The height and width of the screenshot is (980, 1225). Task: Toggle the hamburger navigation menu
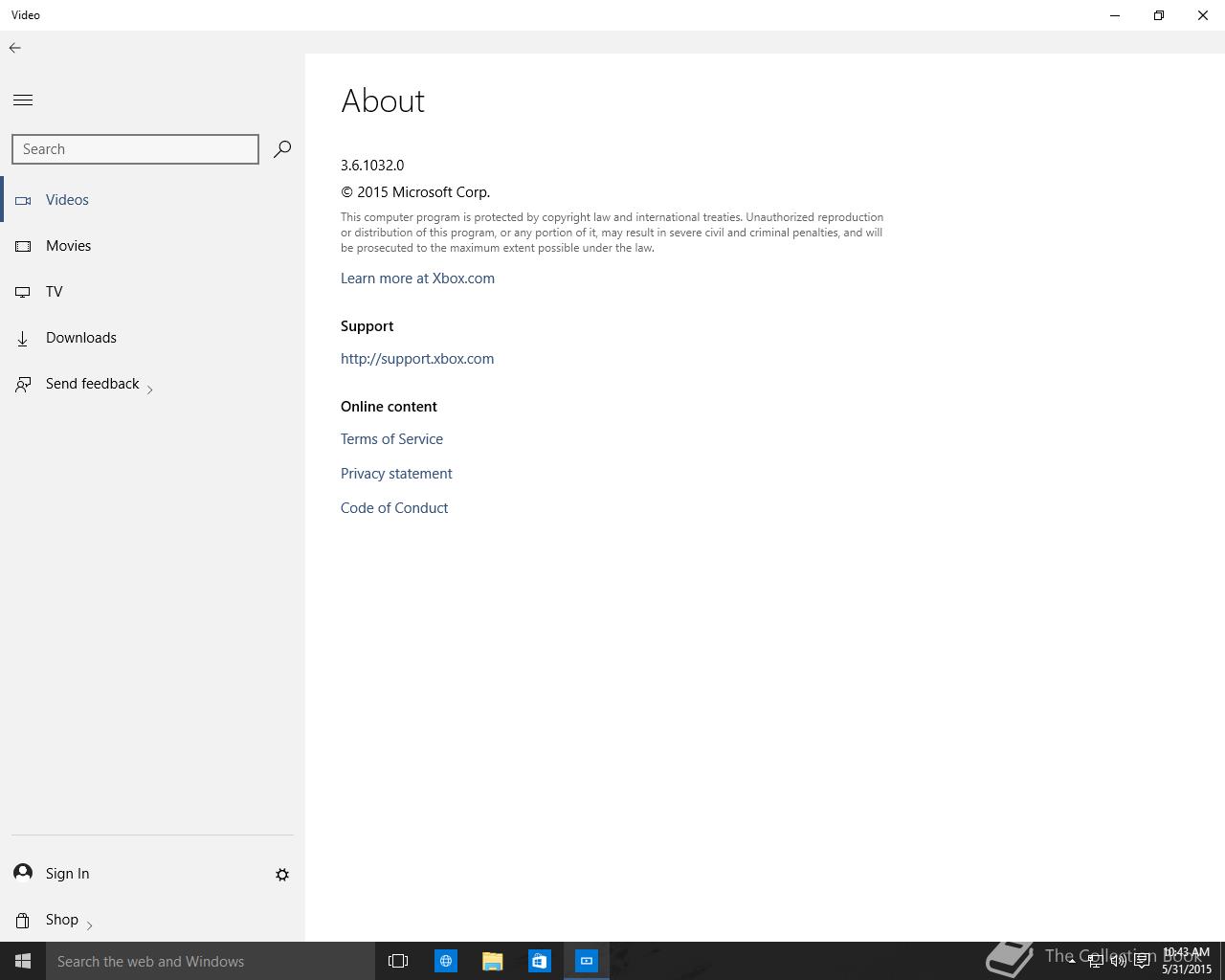[x=23, y=100]
